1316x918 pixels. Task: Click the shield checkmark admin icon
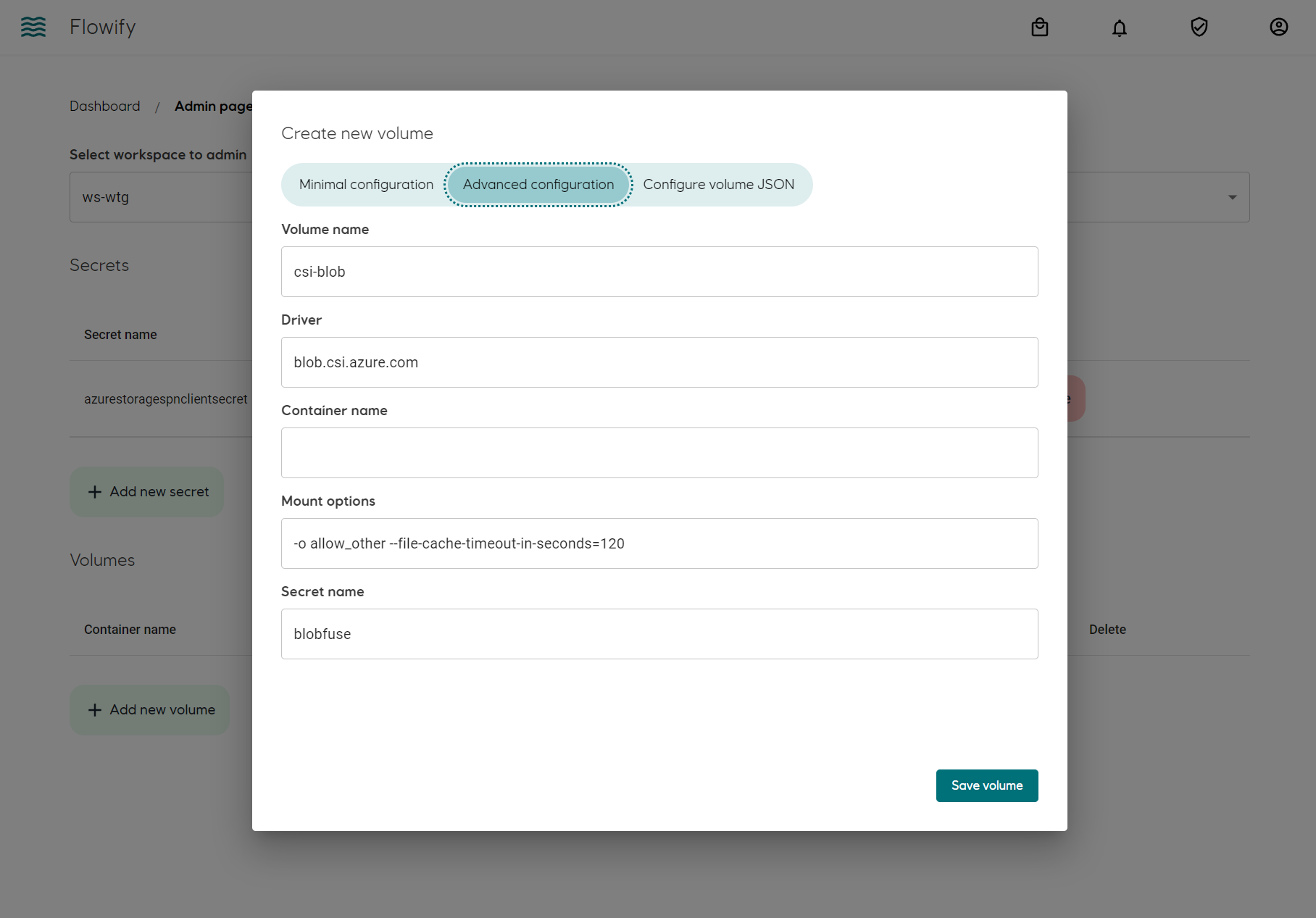(1199, 27)
